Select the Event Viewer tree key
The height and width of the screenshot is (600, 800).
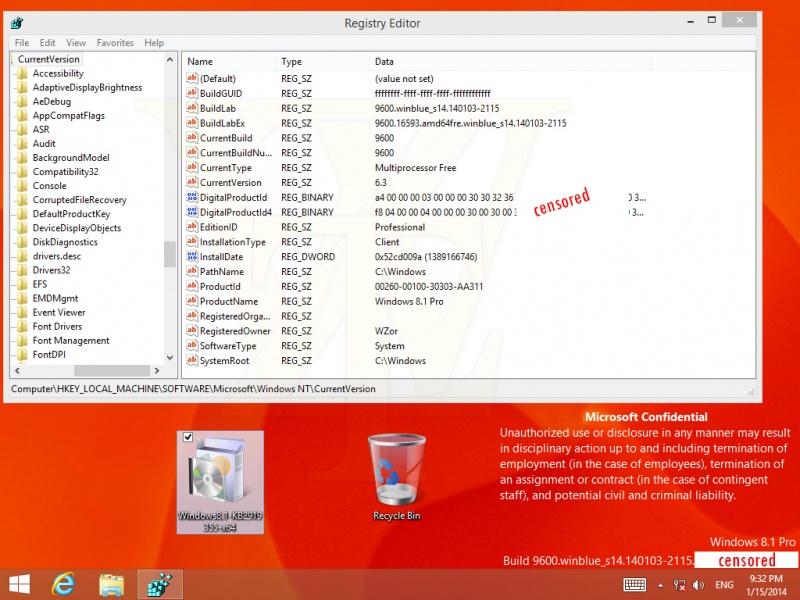point(59,312)
